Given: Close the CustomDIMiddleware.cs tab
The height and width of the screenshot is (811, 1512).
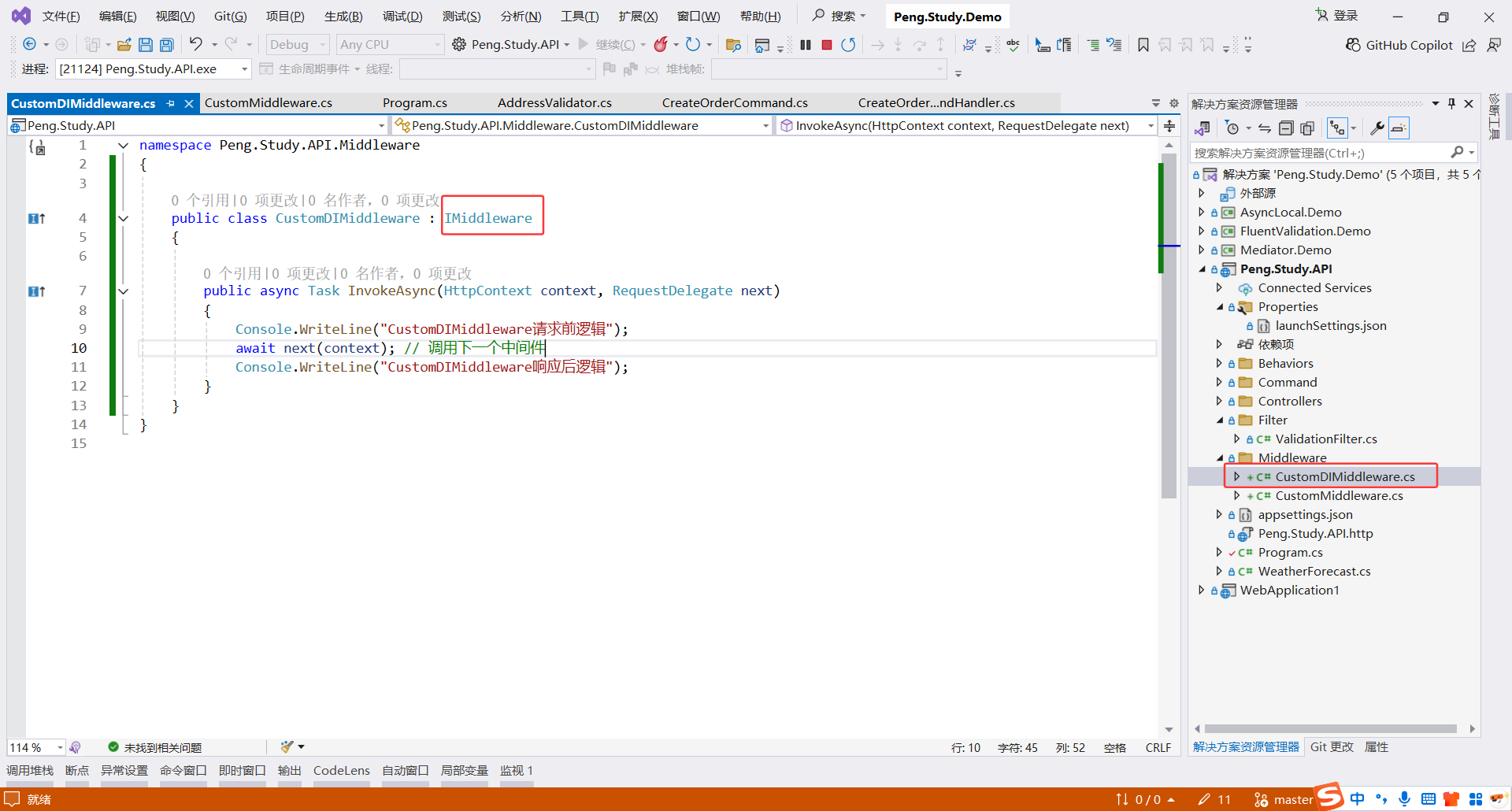Looking at the screenshot, I should tap(189, 103).
